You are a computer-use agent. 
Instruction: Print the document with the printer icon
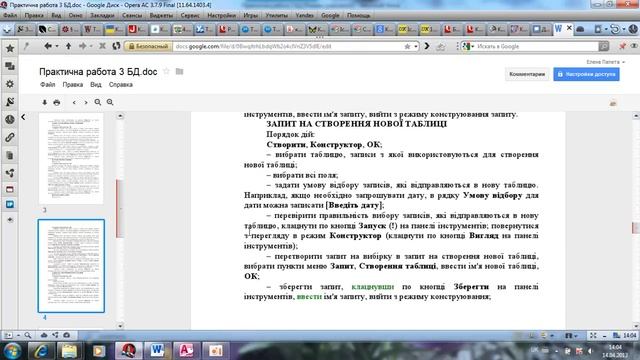[57, 102]
